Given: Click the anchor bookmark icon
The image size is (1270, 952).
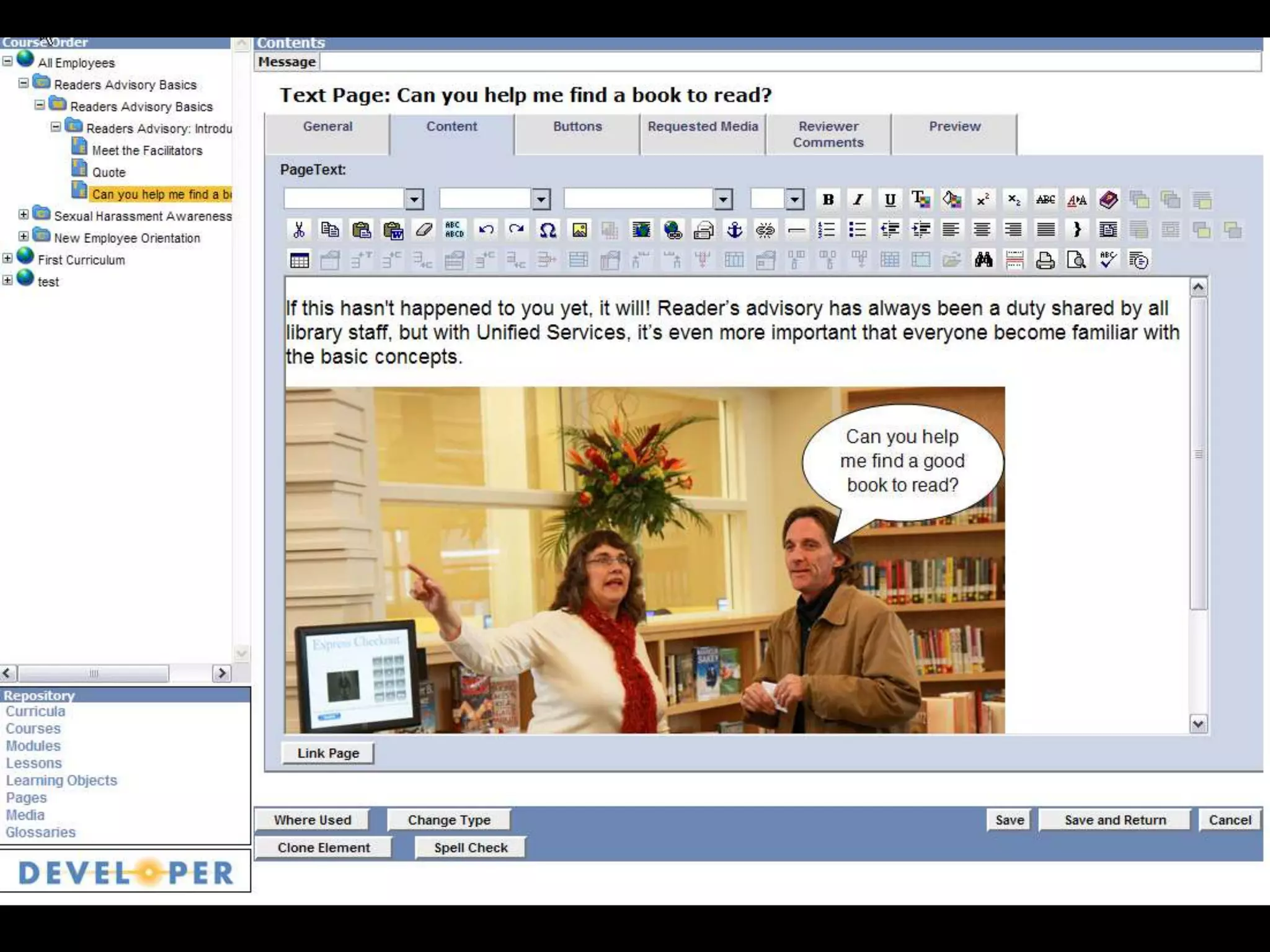Looking at the screenshot, I should point(734,230).
